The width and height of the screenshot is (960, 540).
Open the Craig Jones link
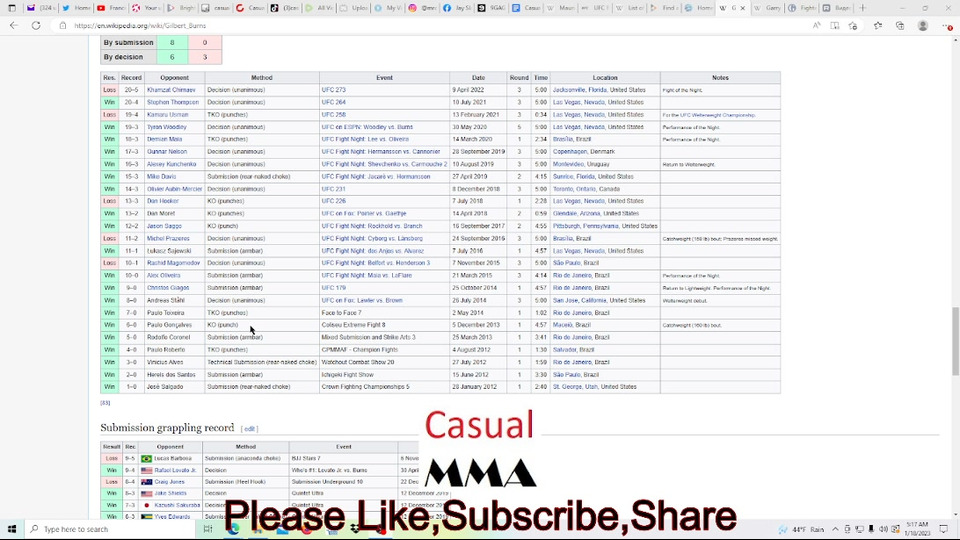tap(169, 482)
